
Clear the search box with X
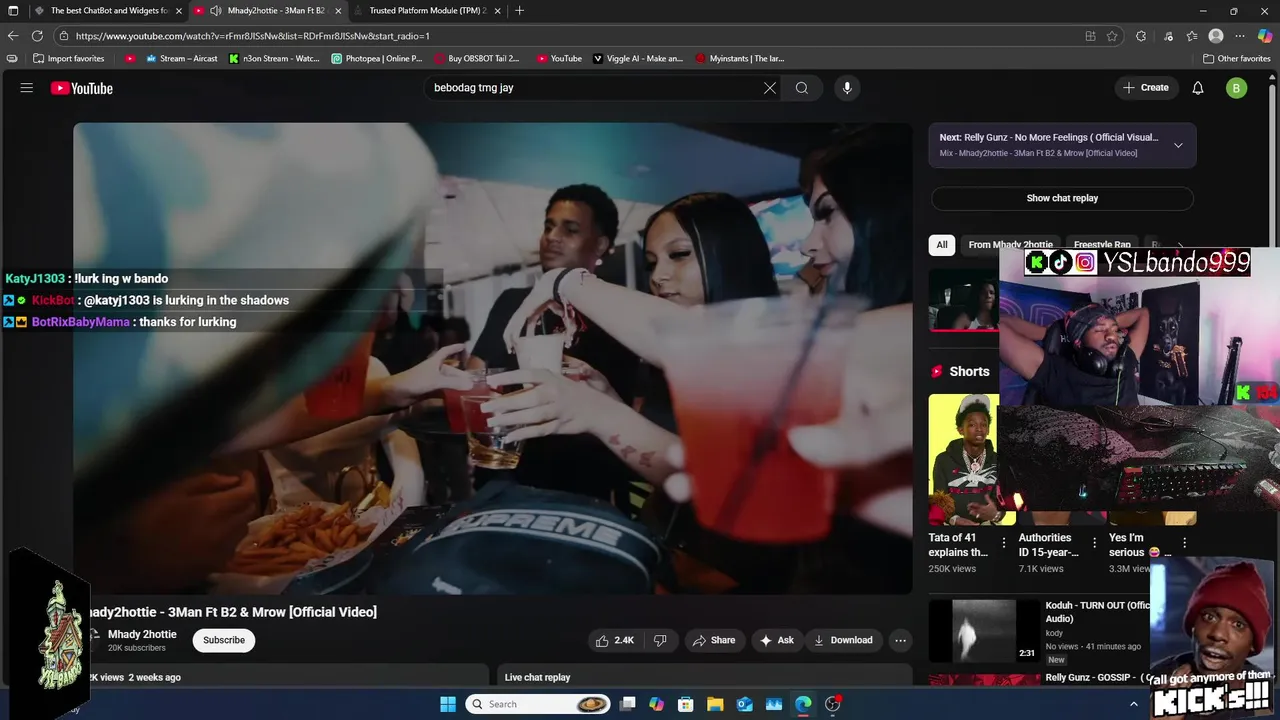pyautogui.click(x=770, y=88)
